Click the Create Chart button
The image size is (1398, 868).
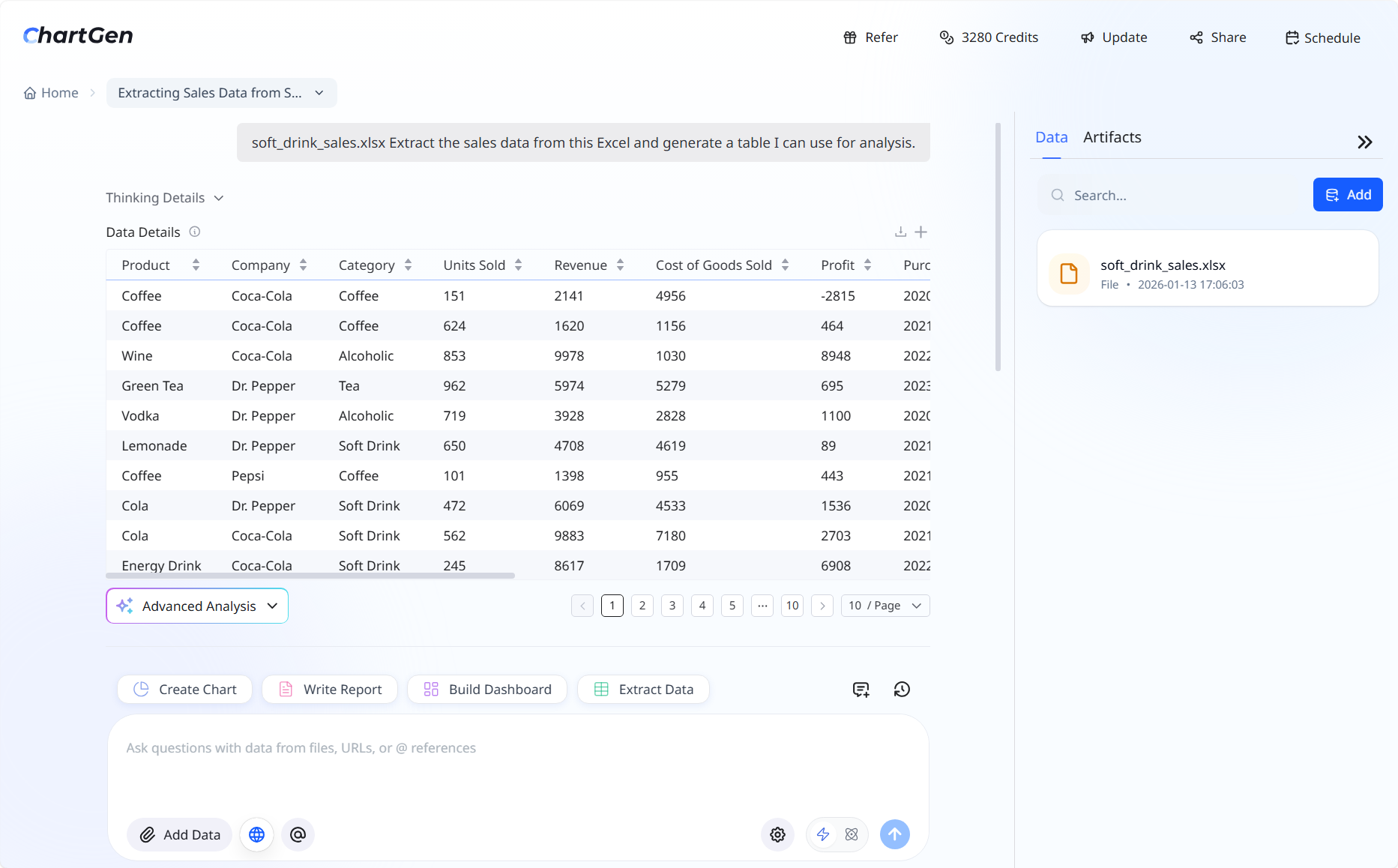coord(184,689)
